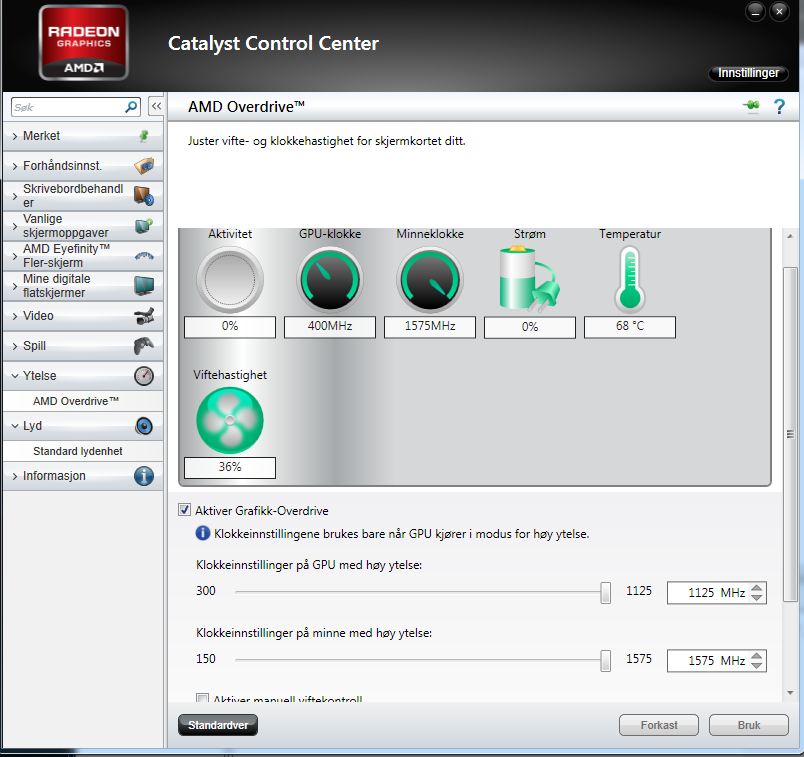Click the Radeon Graphics AMD logo
Viewport: 804px width, 757px height.
click(84, 43)
